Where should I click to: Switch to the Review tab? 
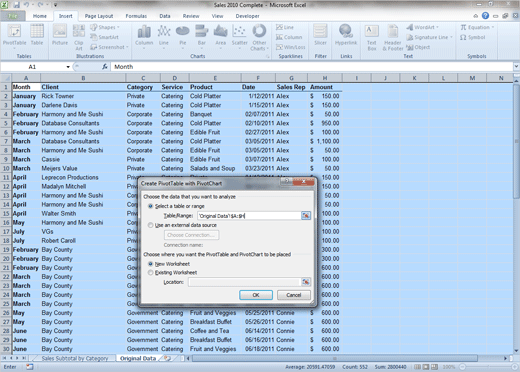pos(191,16)
